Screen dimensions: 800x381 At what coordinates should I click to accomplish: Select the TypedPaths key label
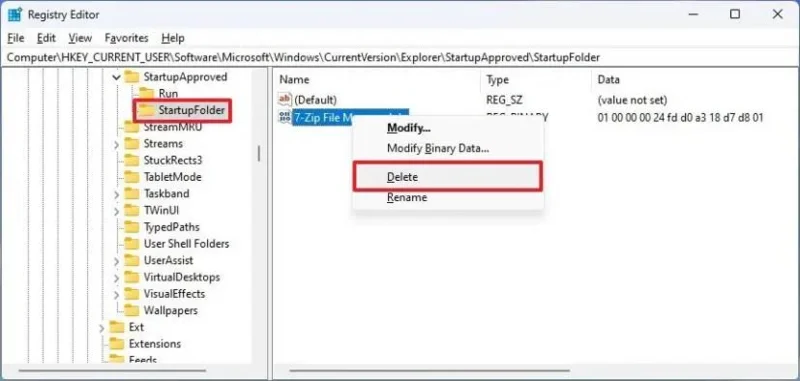tap(171, 227)
